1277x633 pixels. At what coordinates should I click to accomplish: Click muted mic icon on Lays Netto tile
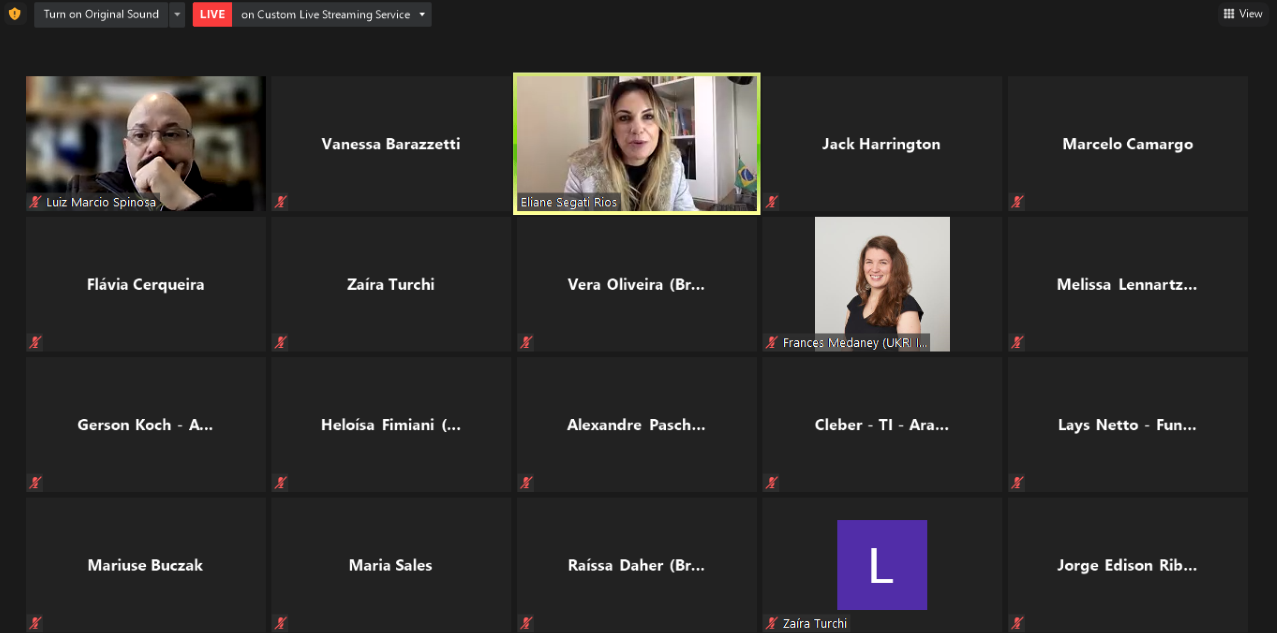(x=1017, y=483)
